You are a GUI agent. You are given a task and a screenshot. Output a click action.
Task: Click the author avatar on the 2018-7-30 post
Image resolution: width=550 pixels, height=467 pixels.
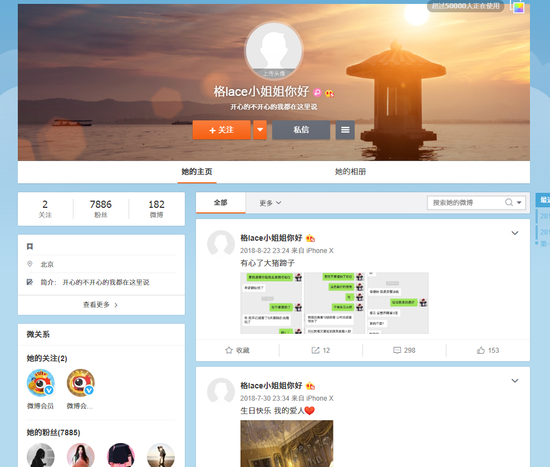tap(221, 392)
